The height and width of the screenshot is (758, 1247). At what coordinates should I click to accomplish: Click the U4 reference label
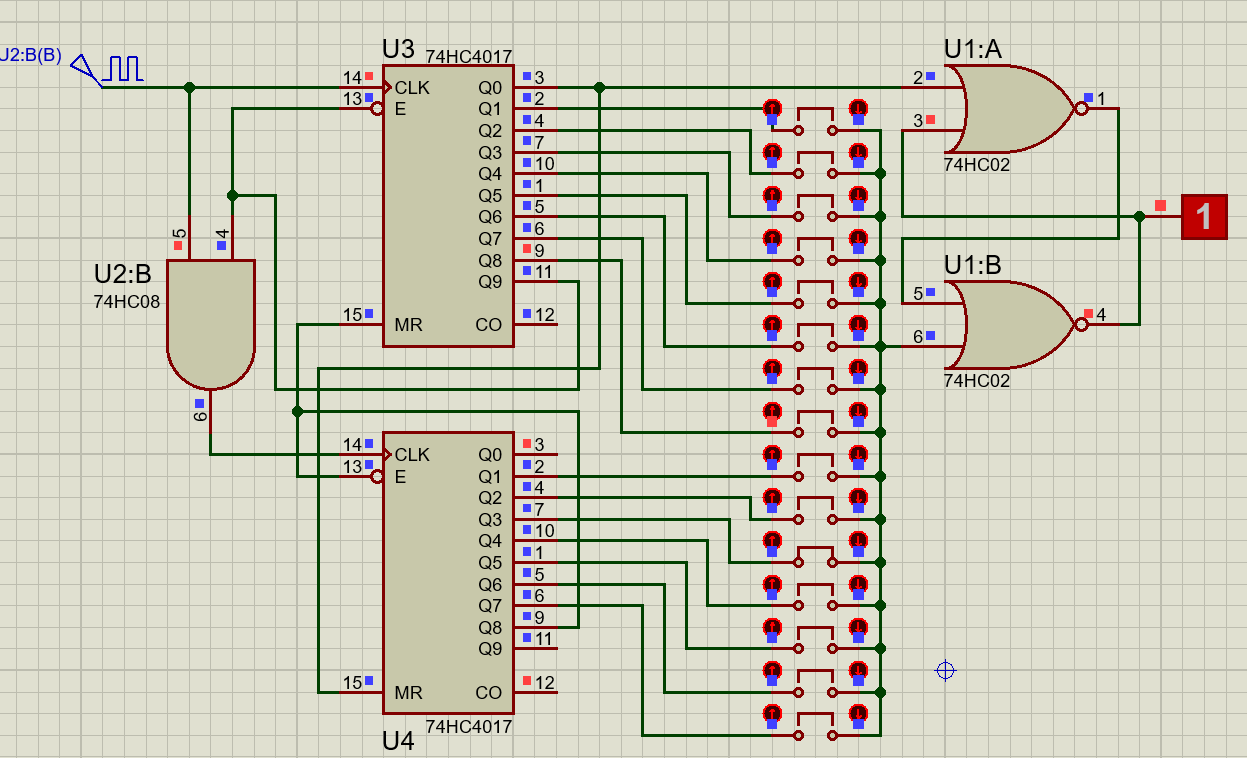tap(398, 741)
